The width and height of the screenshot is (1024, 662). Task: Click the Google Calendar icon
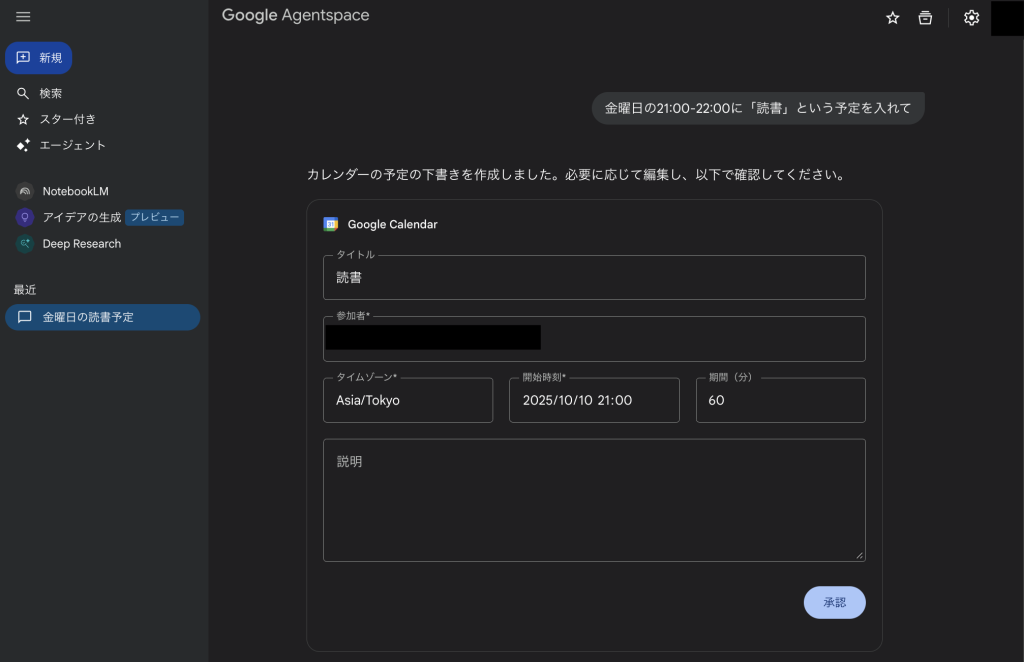click(331, 224)
